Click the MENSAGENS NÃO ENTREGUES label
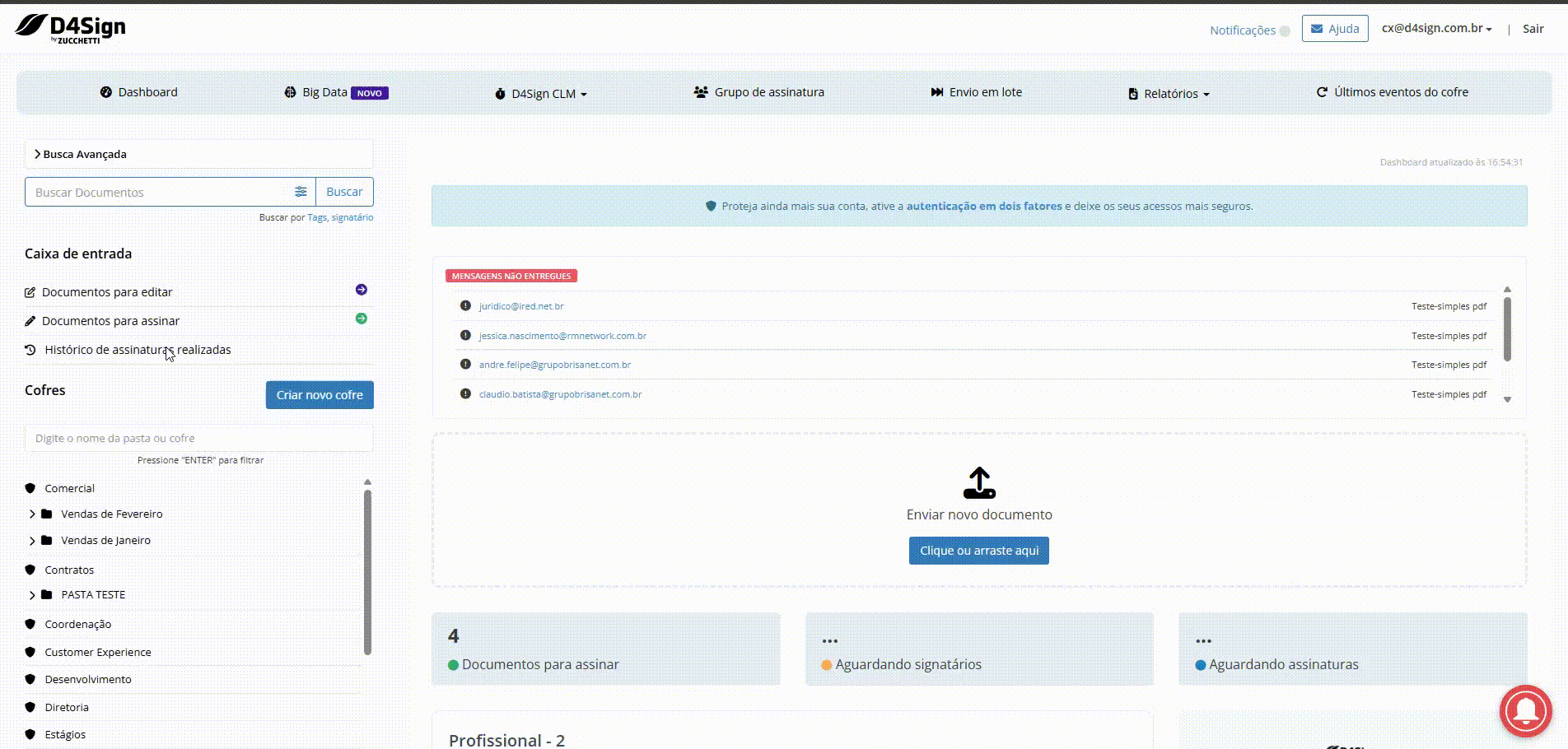Screen dimensions: 1568x749 click(x=511, y=276)
